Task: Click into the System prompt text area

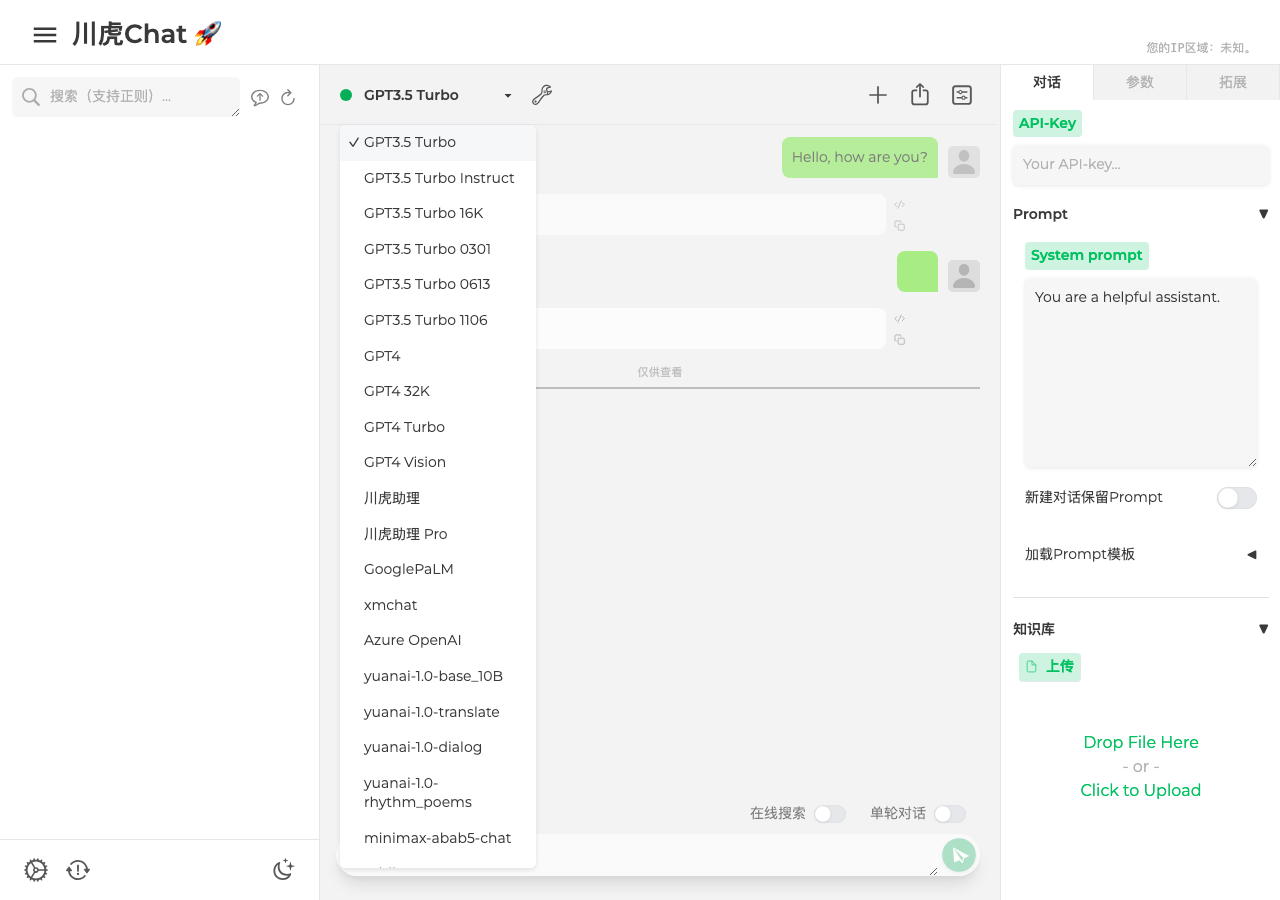Action: [x=1141, y=373]
